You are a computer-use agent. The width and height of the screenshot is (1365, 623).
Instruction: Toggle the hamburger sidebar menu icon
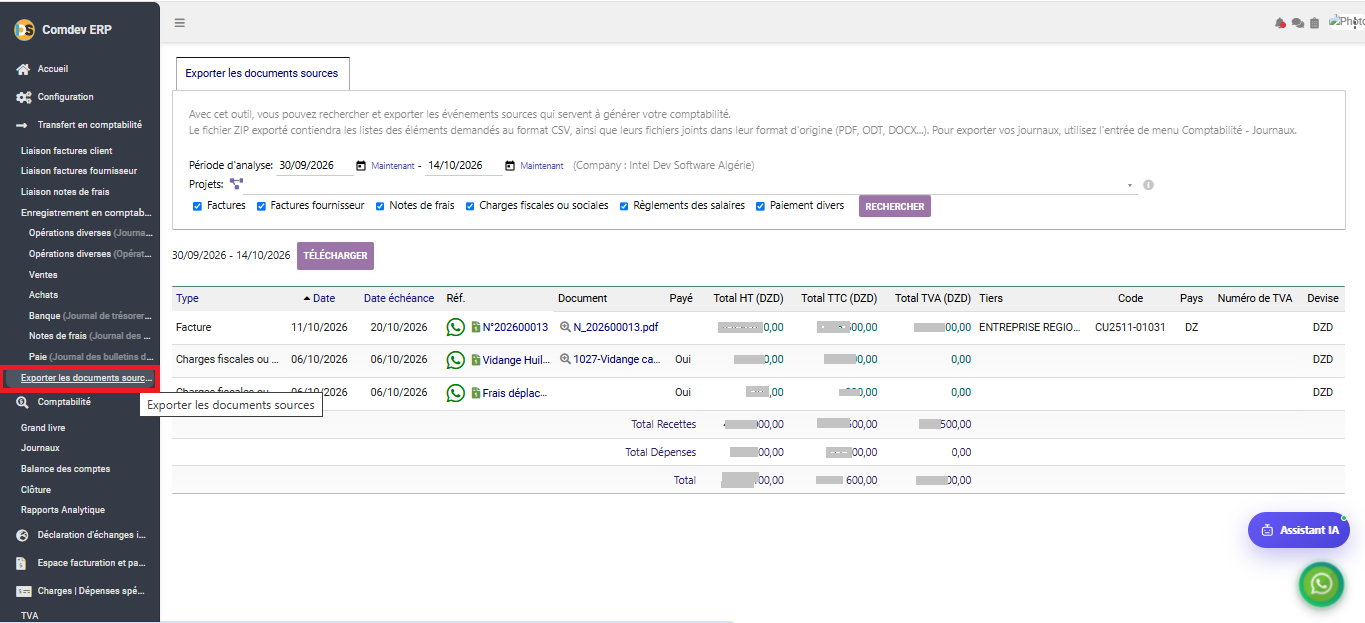(179, 23)
